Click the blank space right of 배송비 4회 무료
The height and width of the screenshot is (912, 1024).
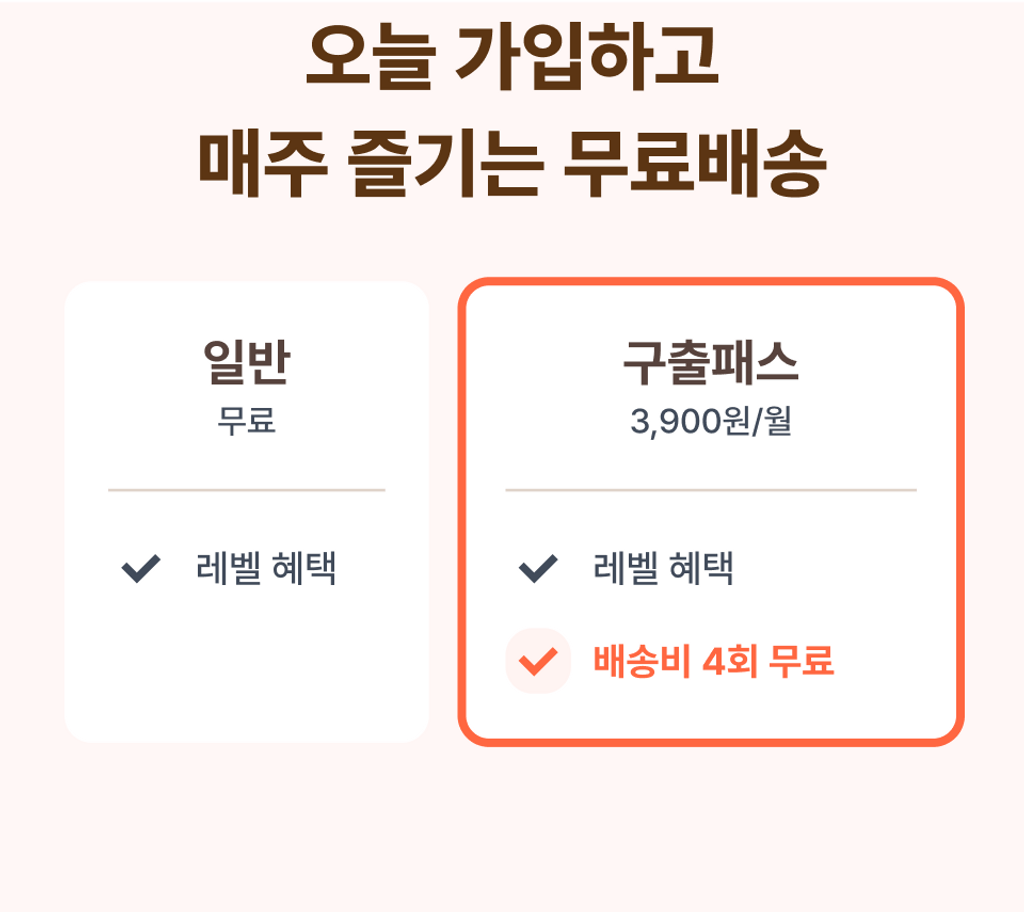tap(890, 661)
